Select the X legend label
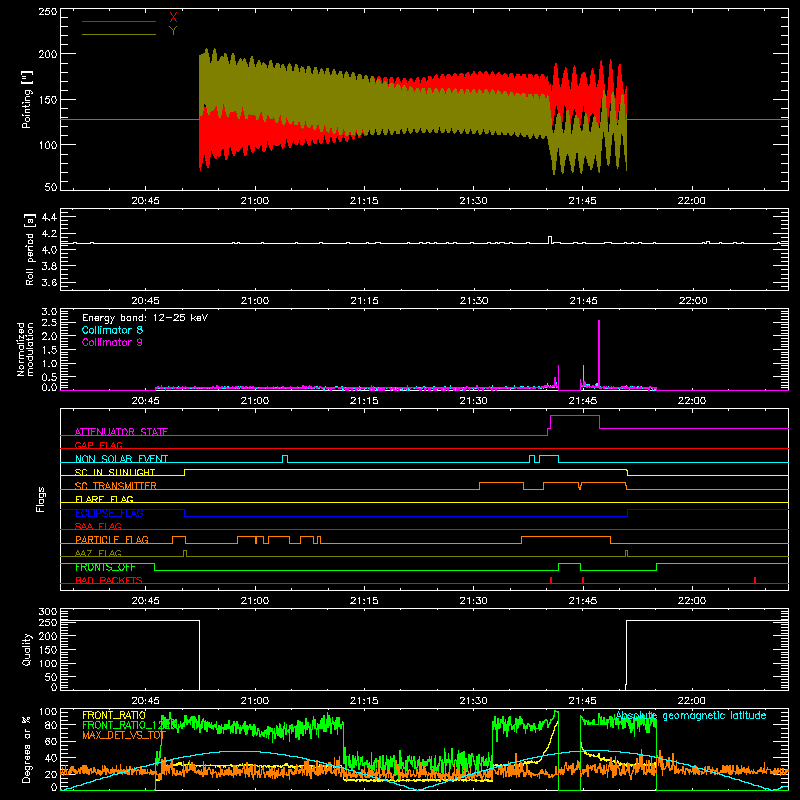Screen dimensions: 800x800 (x=173, y=18)
